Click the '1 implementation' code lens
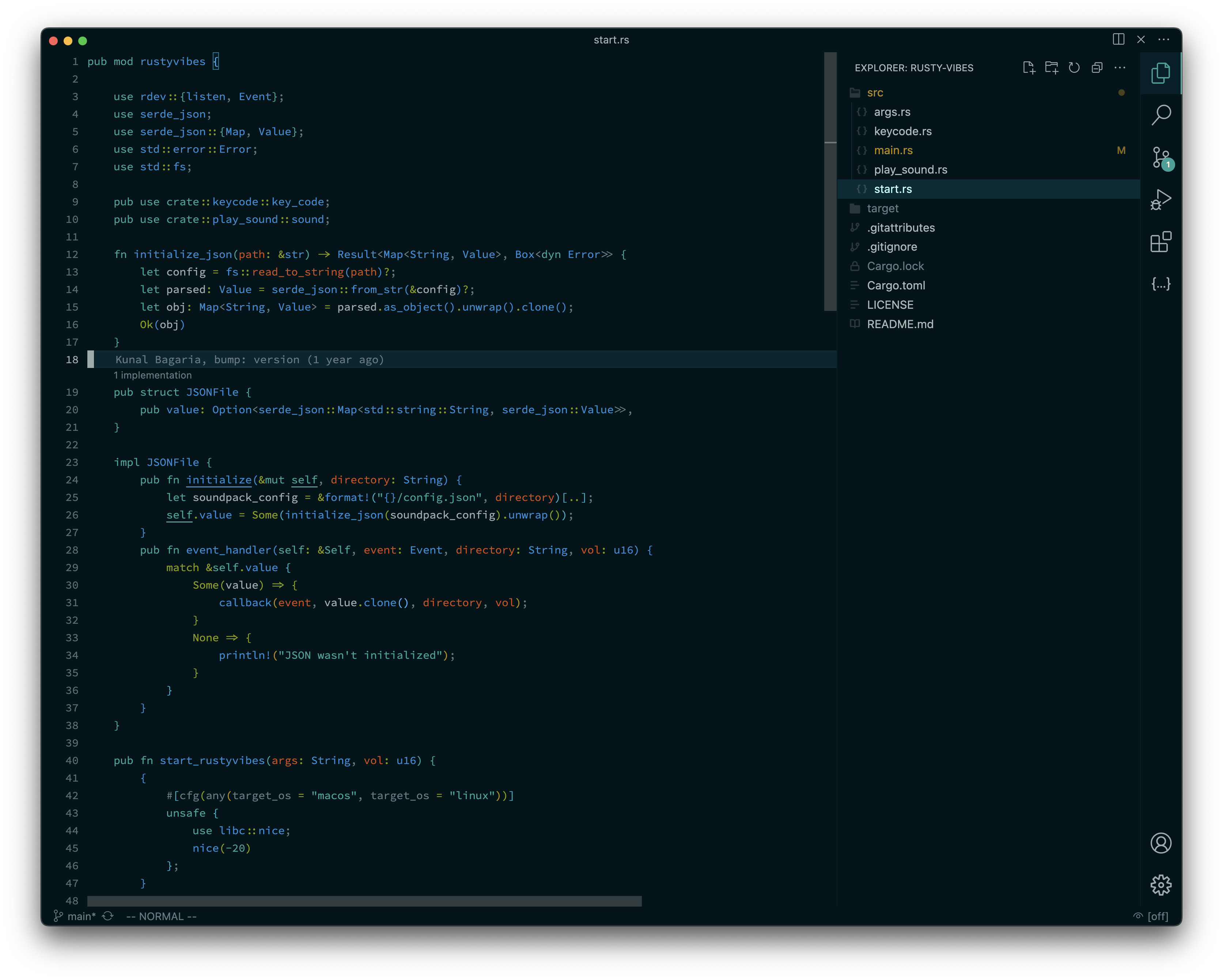1223x980 pixels. click(152, 375)
